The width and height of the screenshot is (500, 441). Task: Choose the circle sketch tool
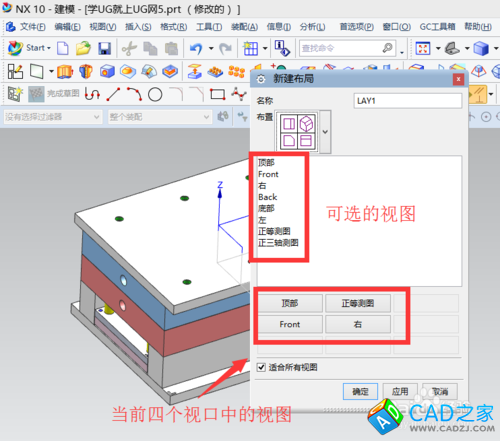coord(155,95)
